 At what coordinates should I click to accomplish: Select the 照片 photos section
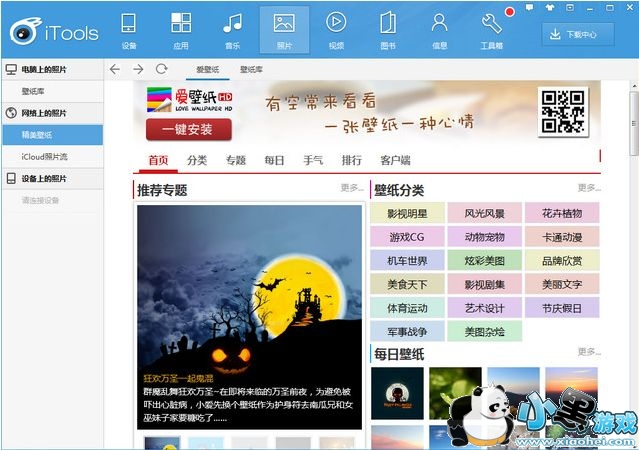[284, 31]
